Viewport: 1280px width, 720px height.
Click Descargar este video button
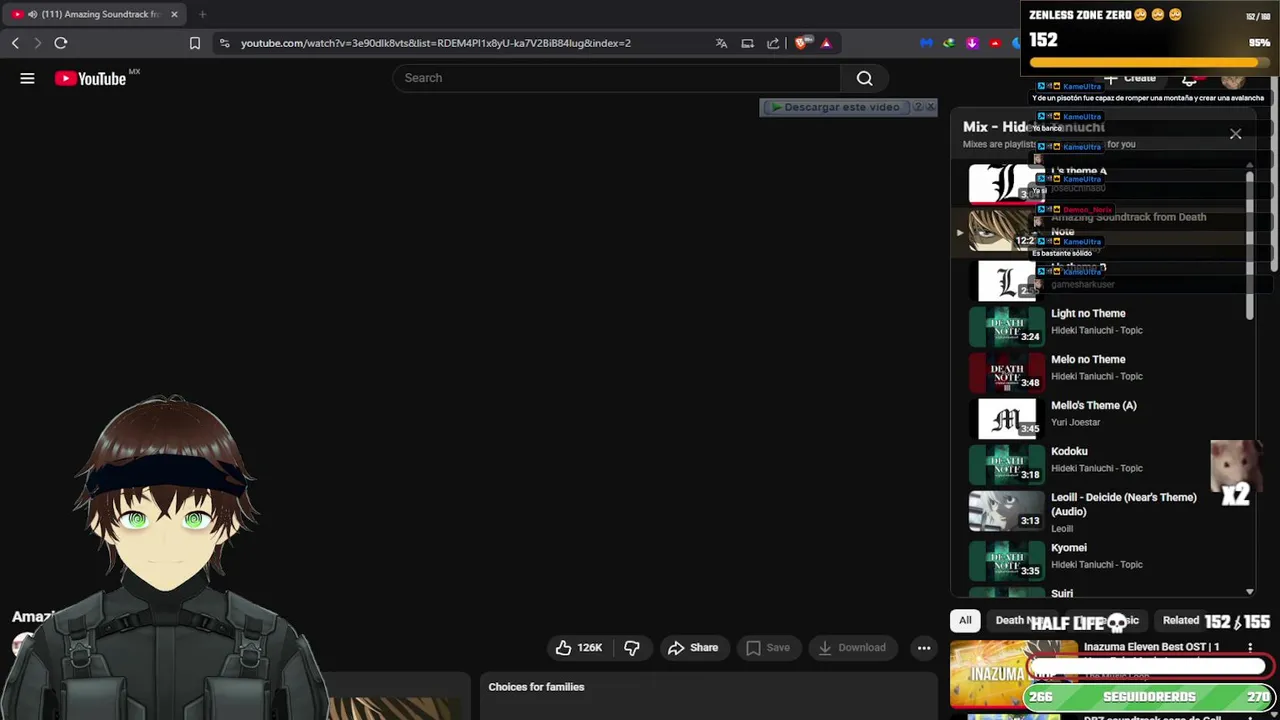tap(835, 107)
